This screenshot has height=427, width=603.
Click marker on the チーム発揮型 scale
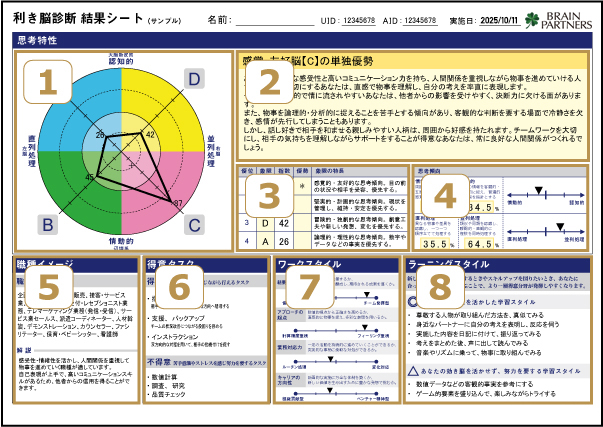[x=366, y=295]
